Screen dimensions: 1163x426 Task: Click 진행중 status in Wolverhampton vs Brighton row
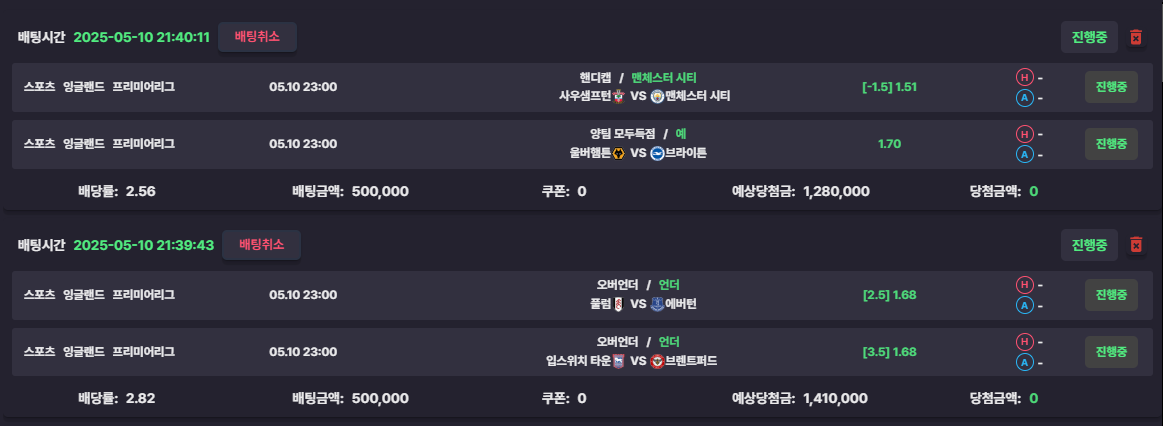1111,144
